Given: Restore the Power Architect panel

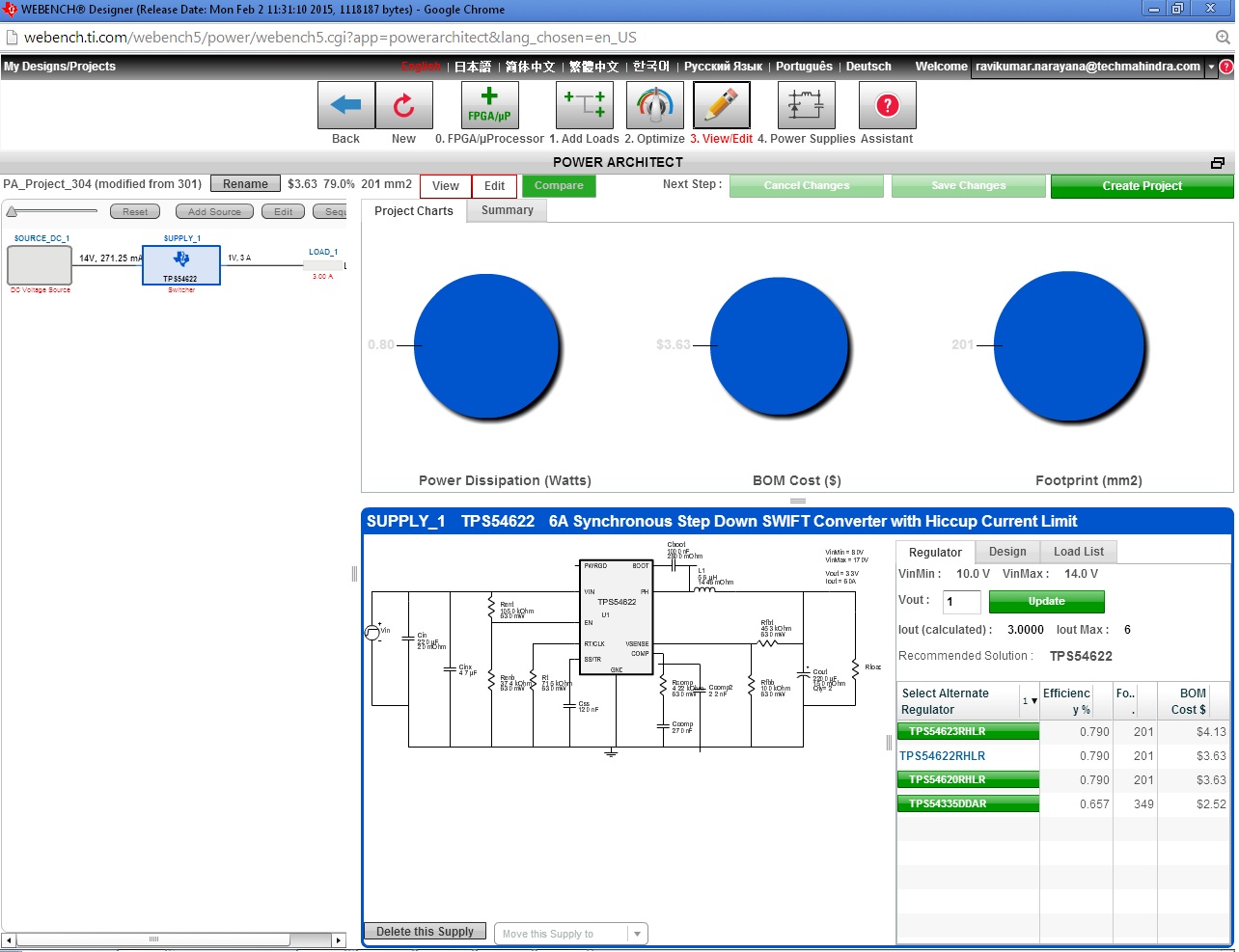Looking at the screenshot, I should pyautogui.click(x=1218, y=163).
